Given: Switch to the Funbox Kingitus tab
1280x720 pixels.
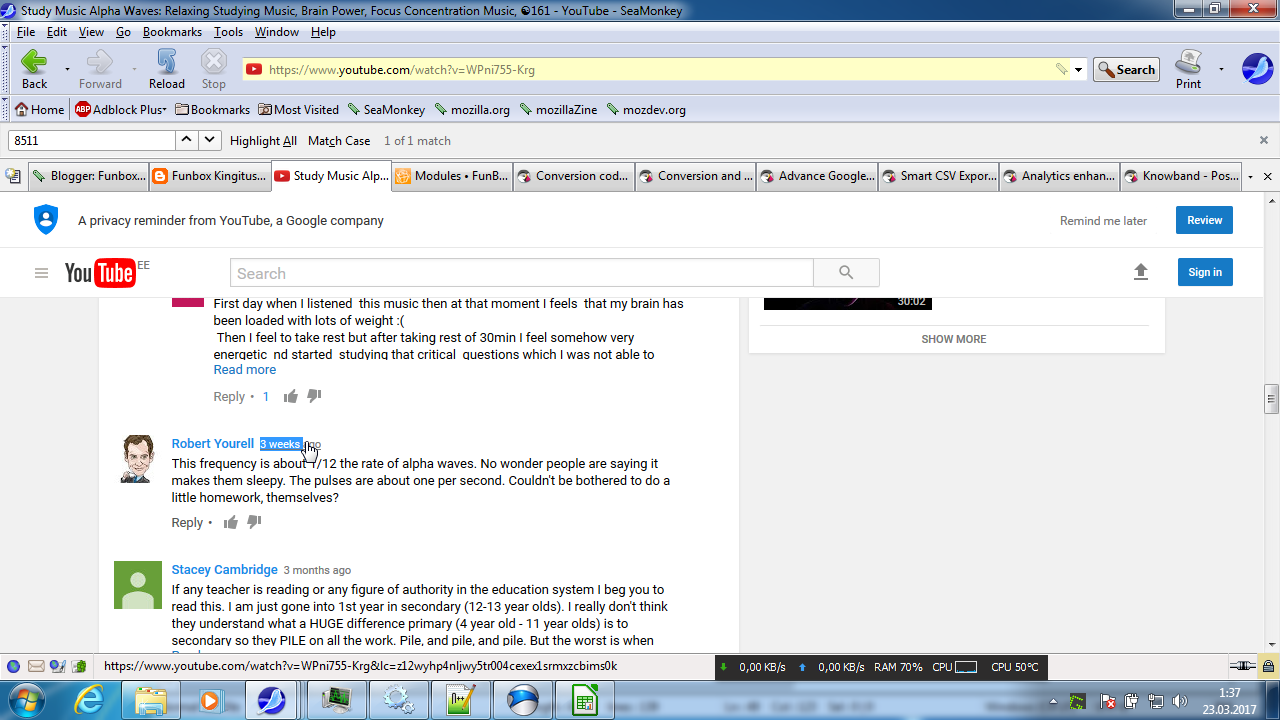Looking at the screenshot, I should [210, 176].
